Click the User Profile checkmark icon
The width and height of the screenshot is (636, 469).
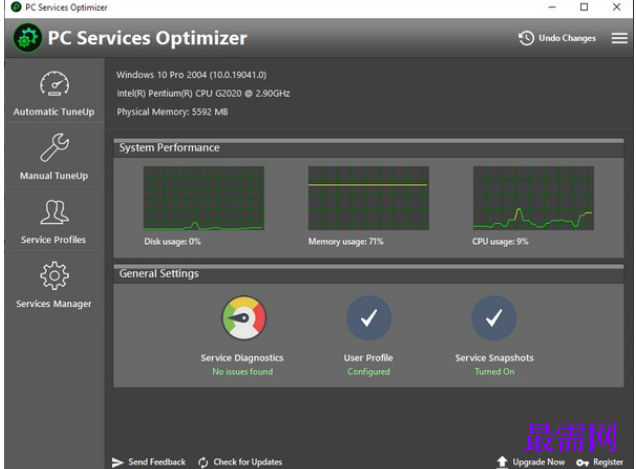tap(369, 318)
